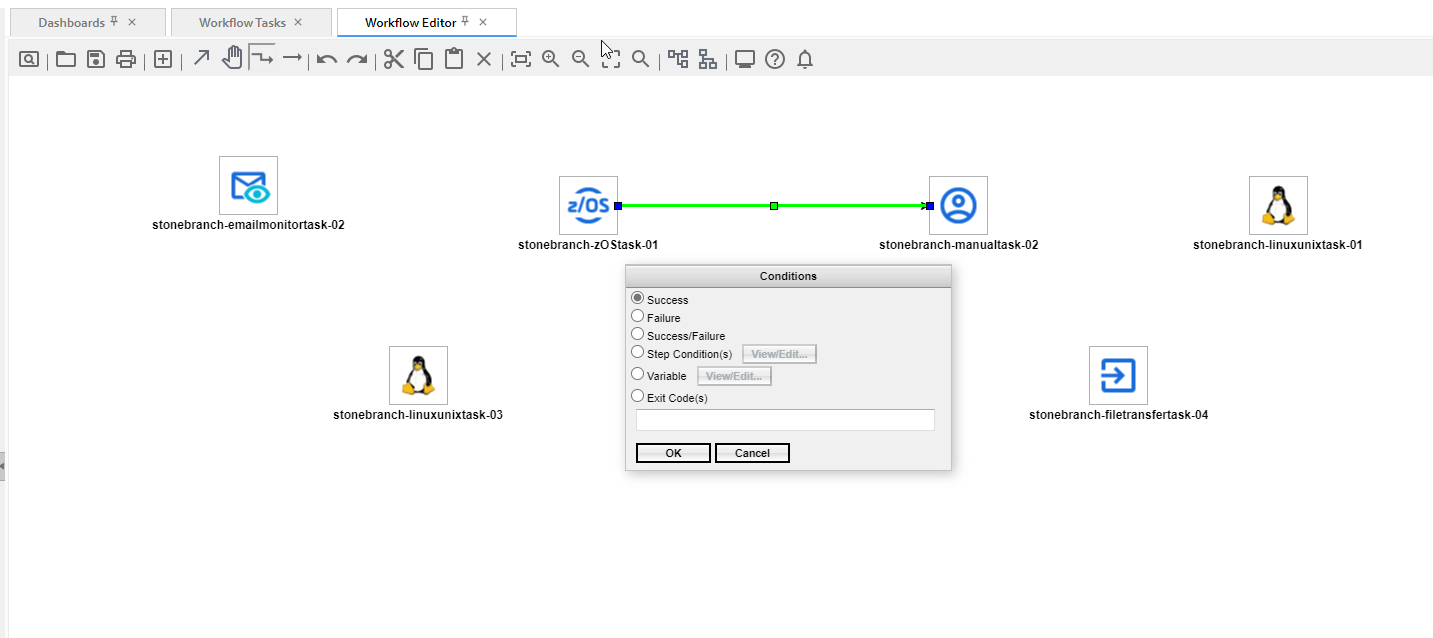The image size is (1433, 638).
Task: Close the Workflow Editor tab
Action: click(484, 22)
